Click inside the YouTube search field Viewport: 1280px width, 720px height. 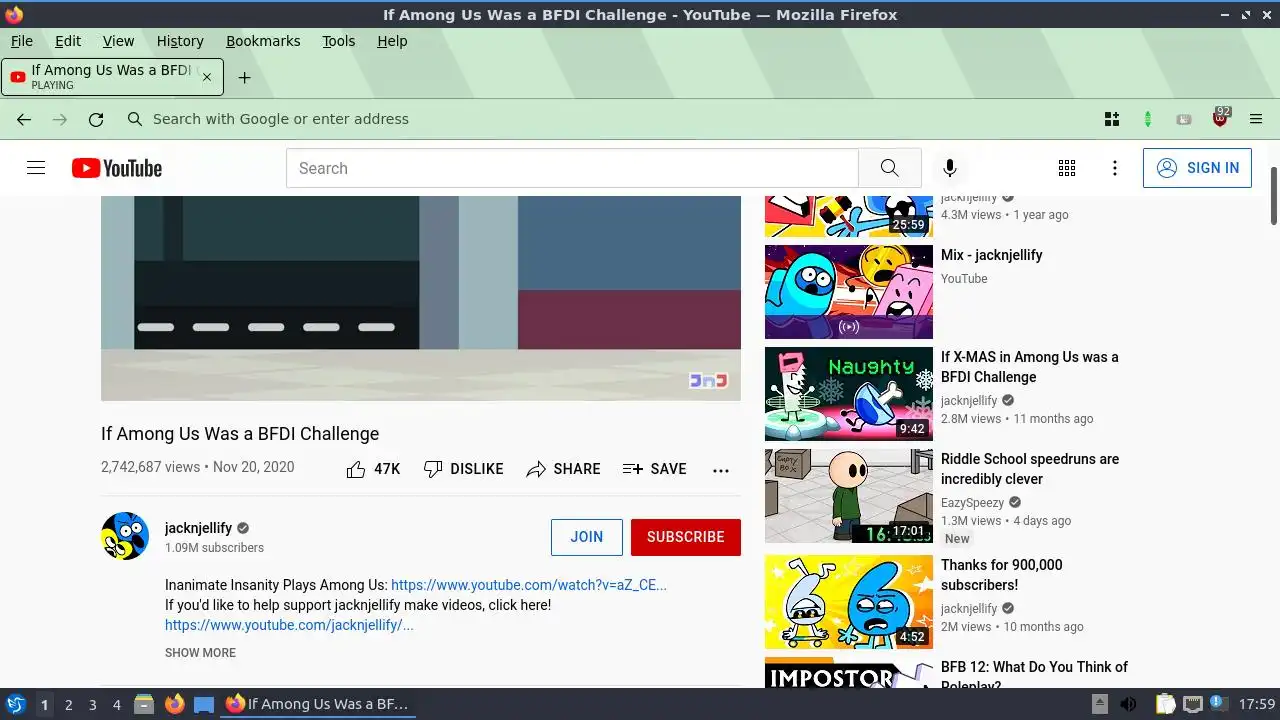(x=572, y=168)
